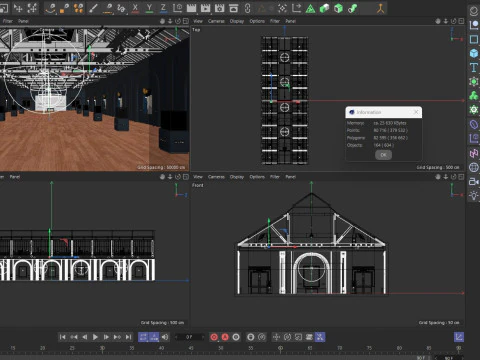Add a Cube from the right sidebar

point(474,53)
